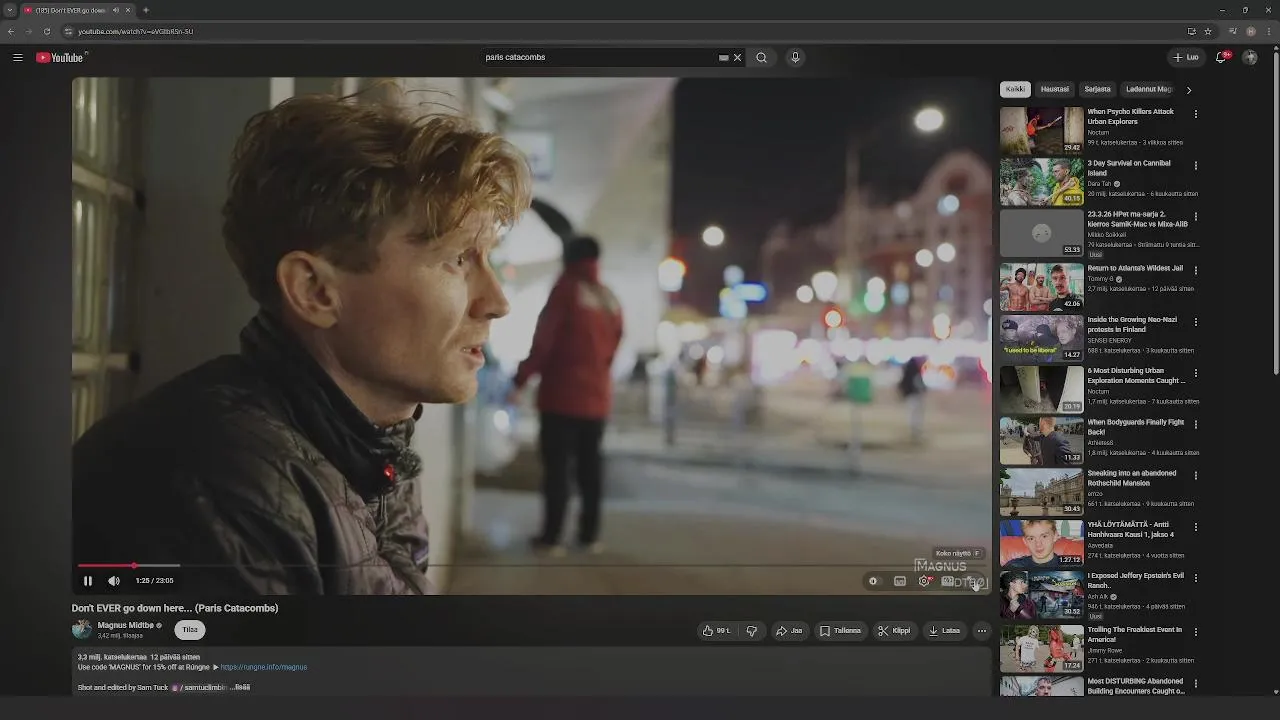The width and height of the screenshot is (1280, 720).
Task: Enter fullscreen mode in player
Action: 975,581
